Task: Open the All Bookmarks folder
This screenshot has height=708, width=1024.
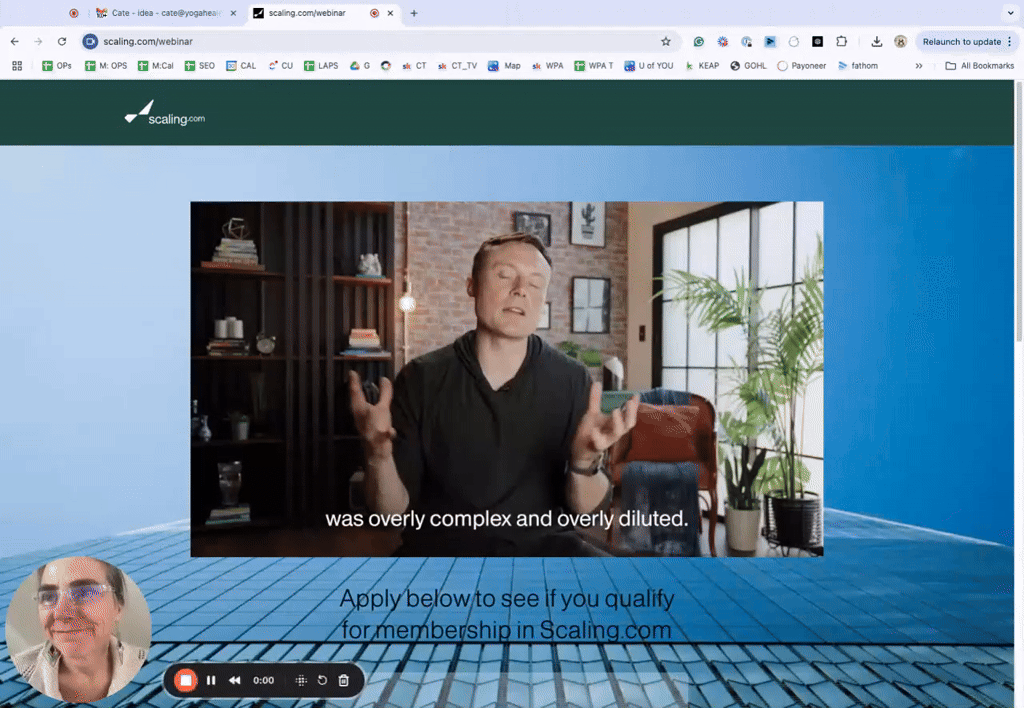Action: pyautogui.click(x=980, y=65)
